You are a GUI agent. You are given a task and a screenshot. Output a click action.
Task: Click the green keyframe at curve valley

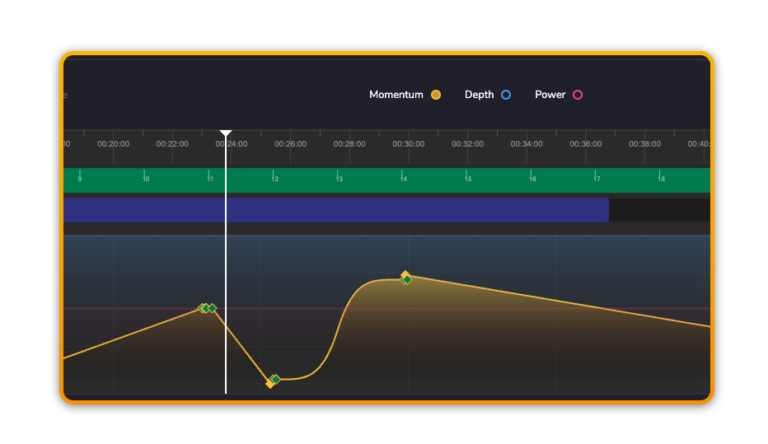pyautogui.click(x=275, y=379)
